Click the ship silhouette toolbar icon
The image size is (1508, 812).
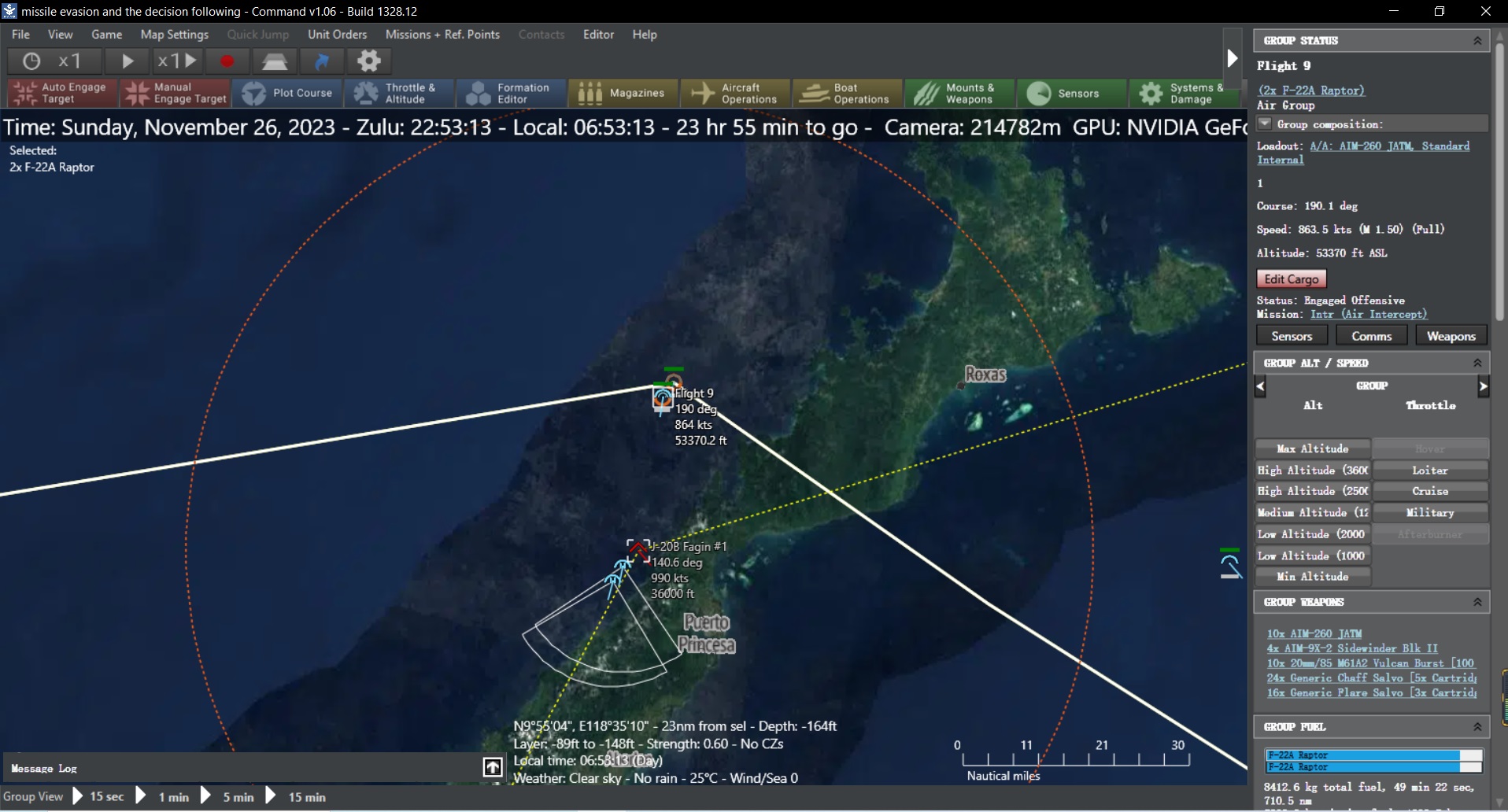point(275,61)
